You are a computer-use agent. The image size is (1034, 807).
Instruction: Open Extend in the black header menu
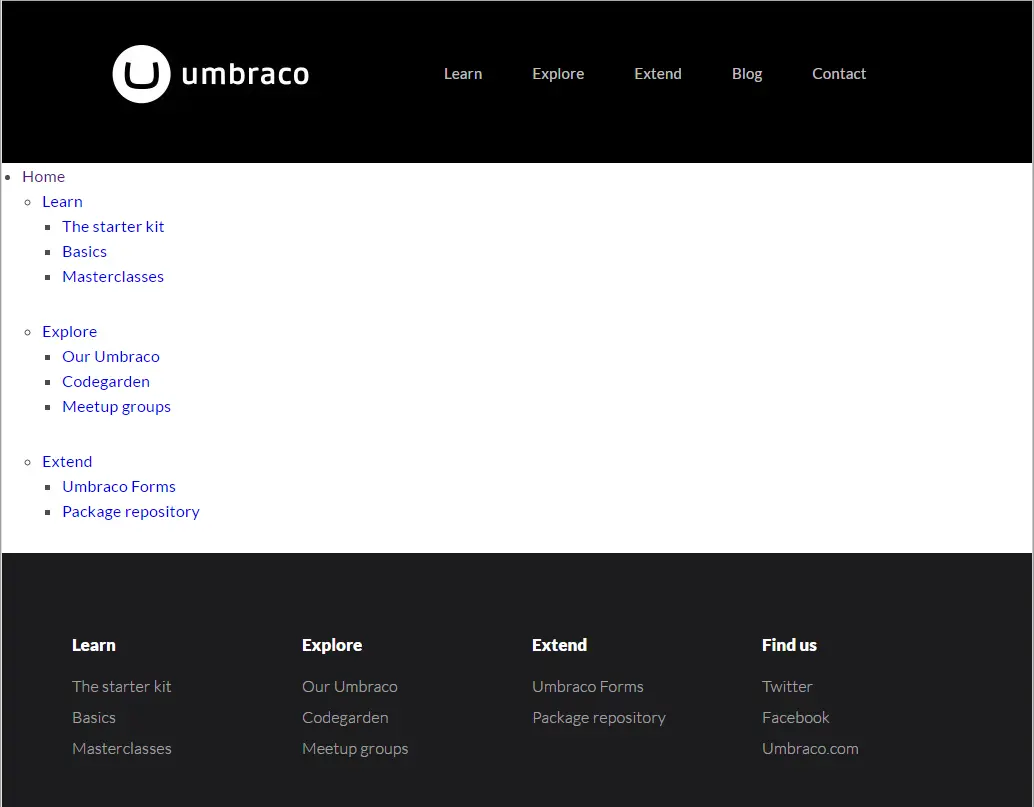coord(658,74)
